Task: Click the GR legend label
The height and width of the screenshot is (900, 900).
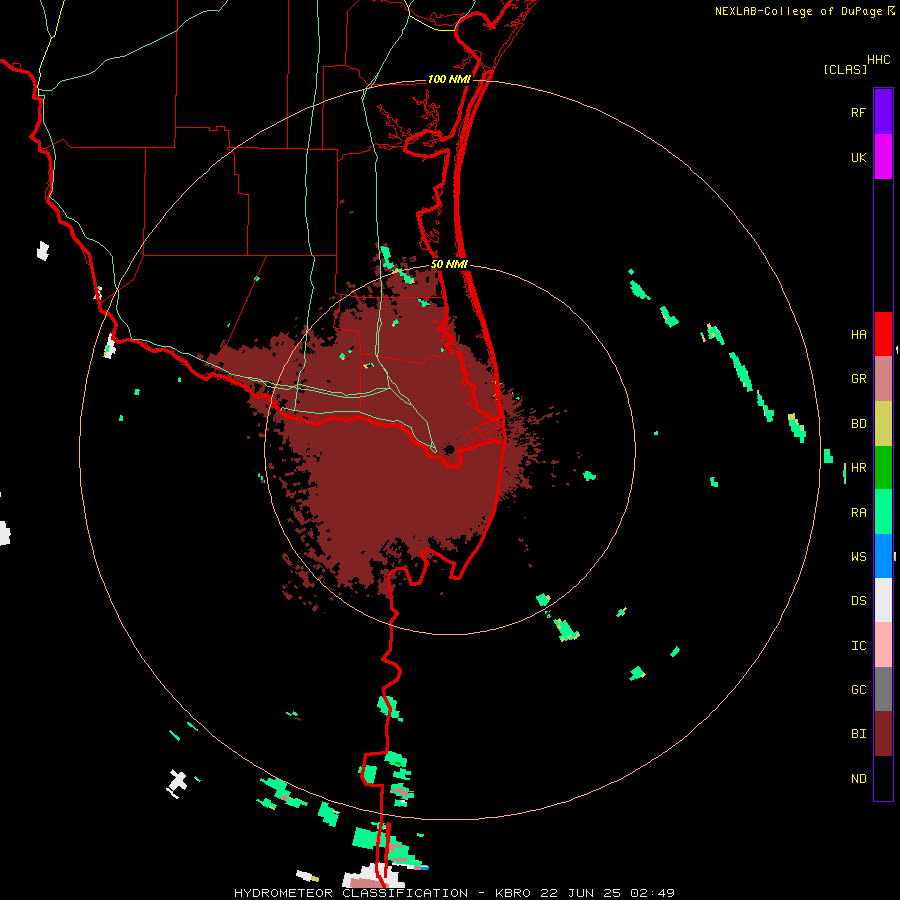Action: (x=858, y=379)
